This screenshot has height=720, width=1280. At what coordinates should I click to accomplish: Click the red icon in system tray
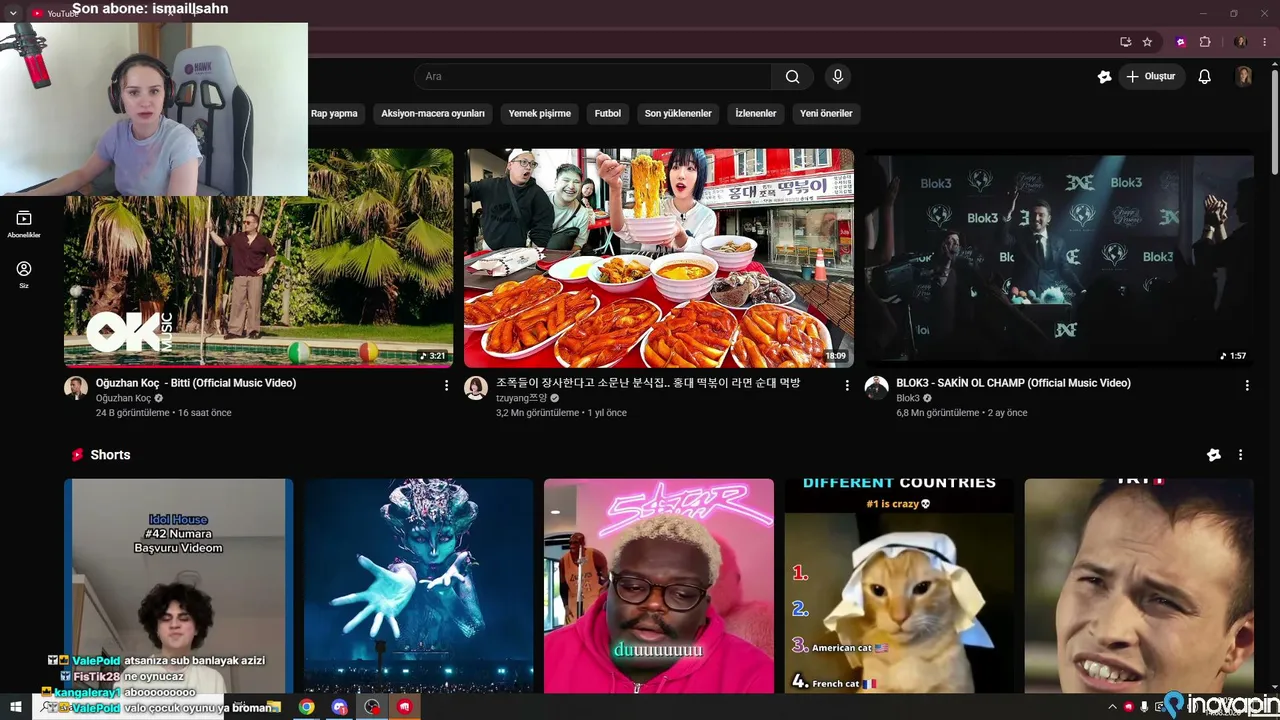pyautogui.click(x=1128, y=707)
